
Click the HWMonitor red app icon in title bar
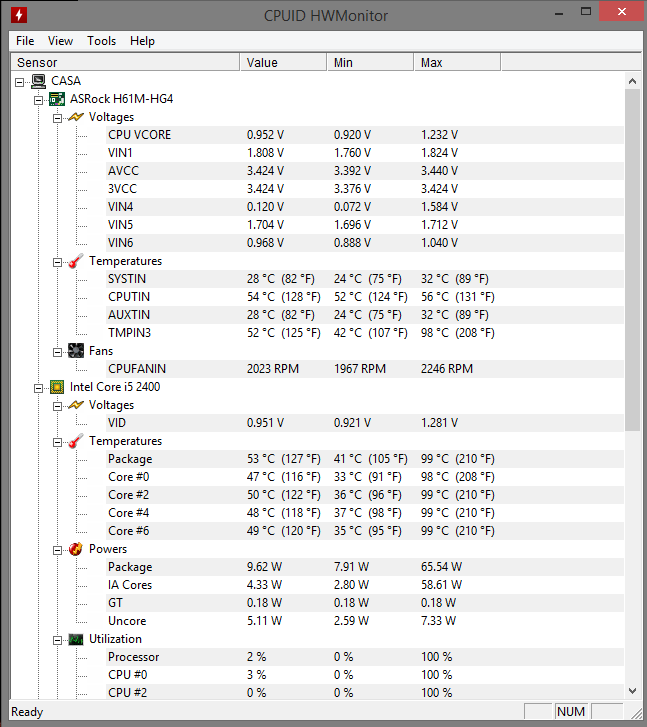(19, 15)
